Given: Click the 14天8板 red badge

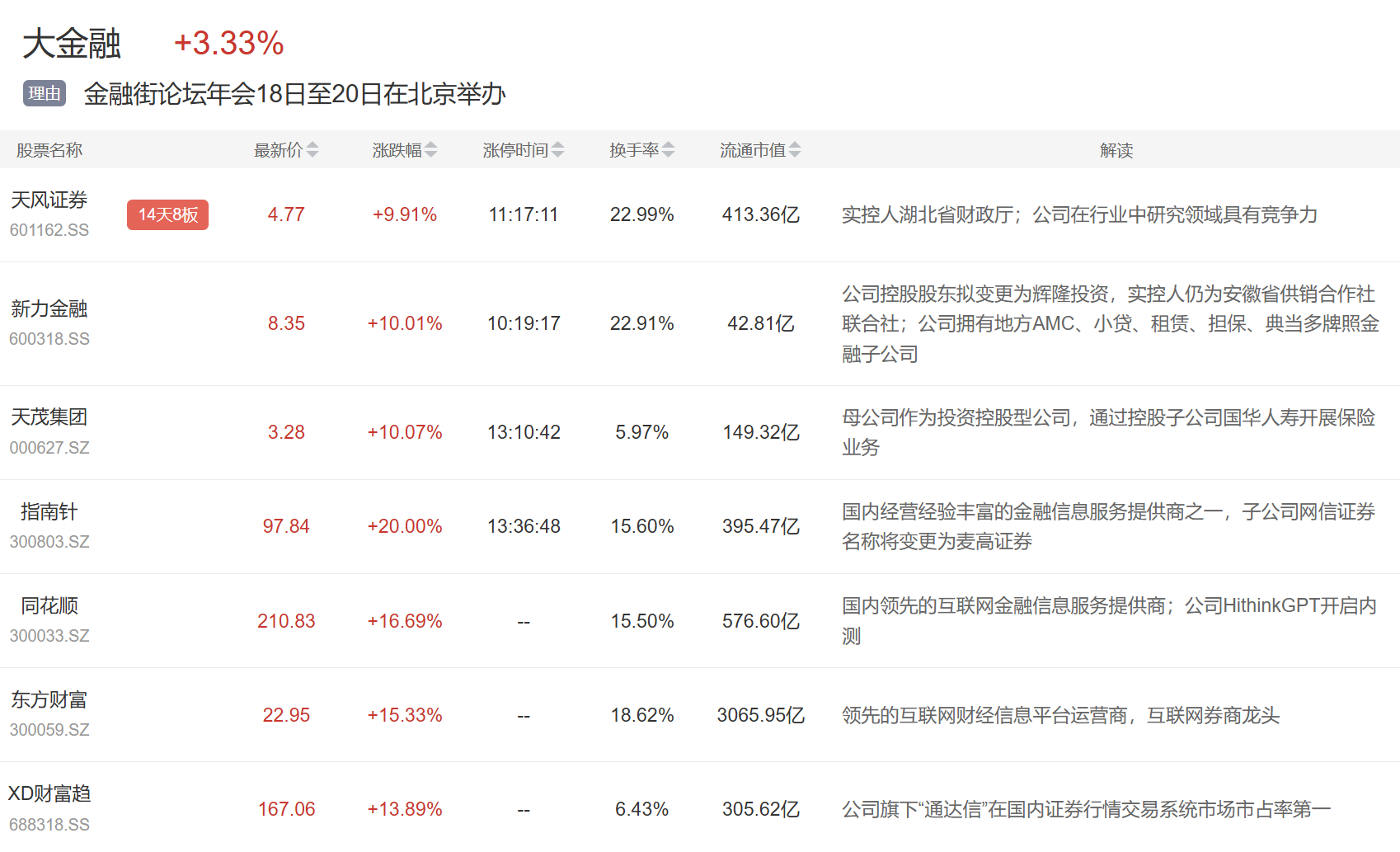Looking at the screenshot, I should pos(167,214).
